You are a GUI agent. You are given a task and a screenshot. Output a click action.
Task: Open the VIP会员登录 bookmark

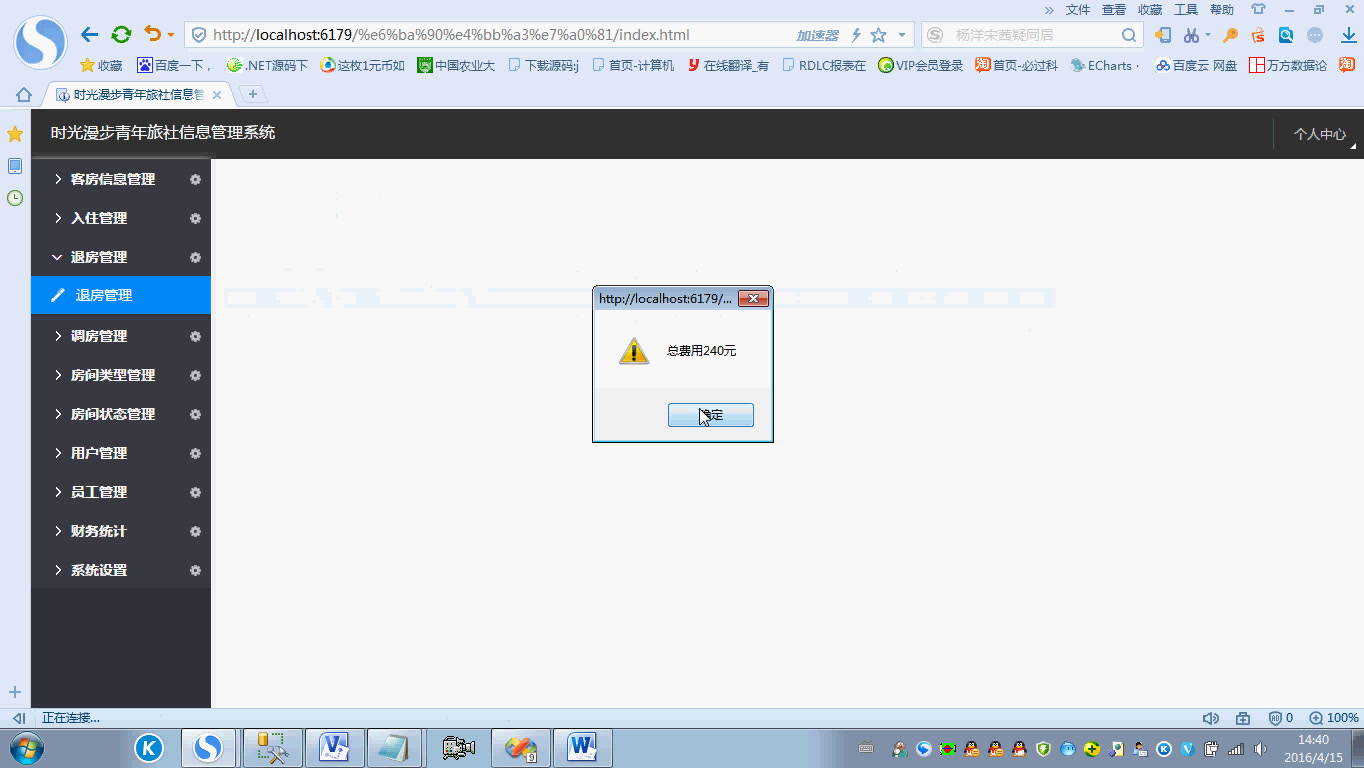921,65
